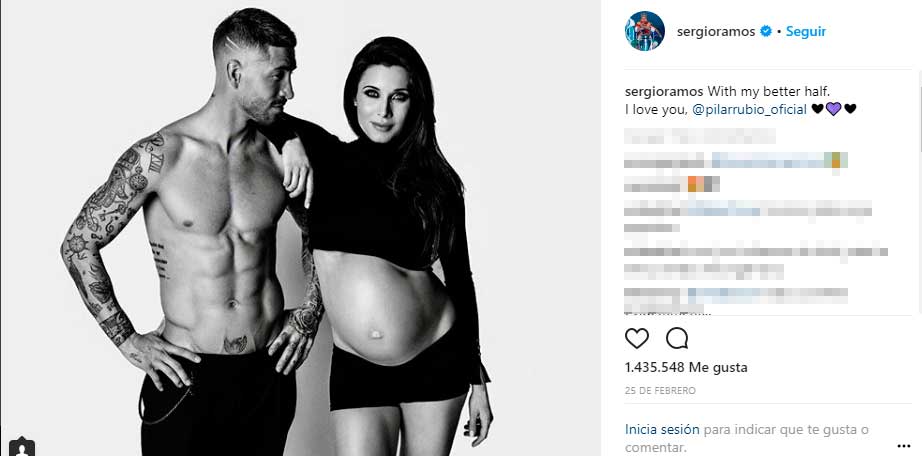Open the 25 DE FEBRERO post date
This screenshot has height=456, width=922.
(x=660, y=391)
